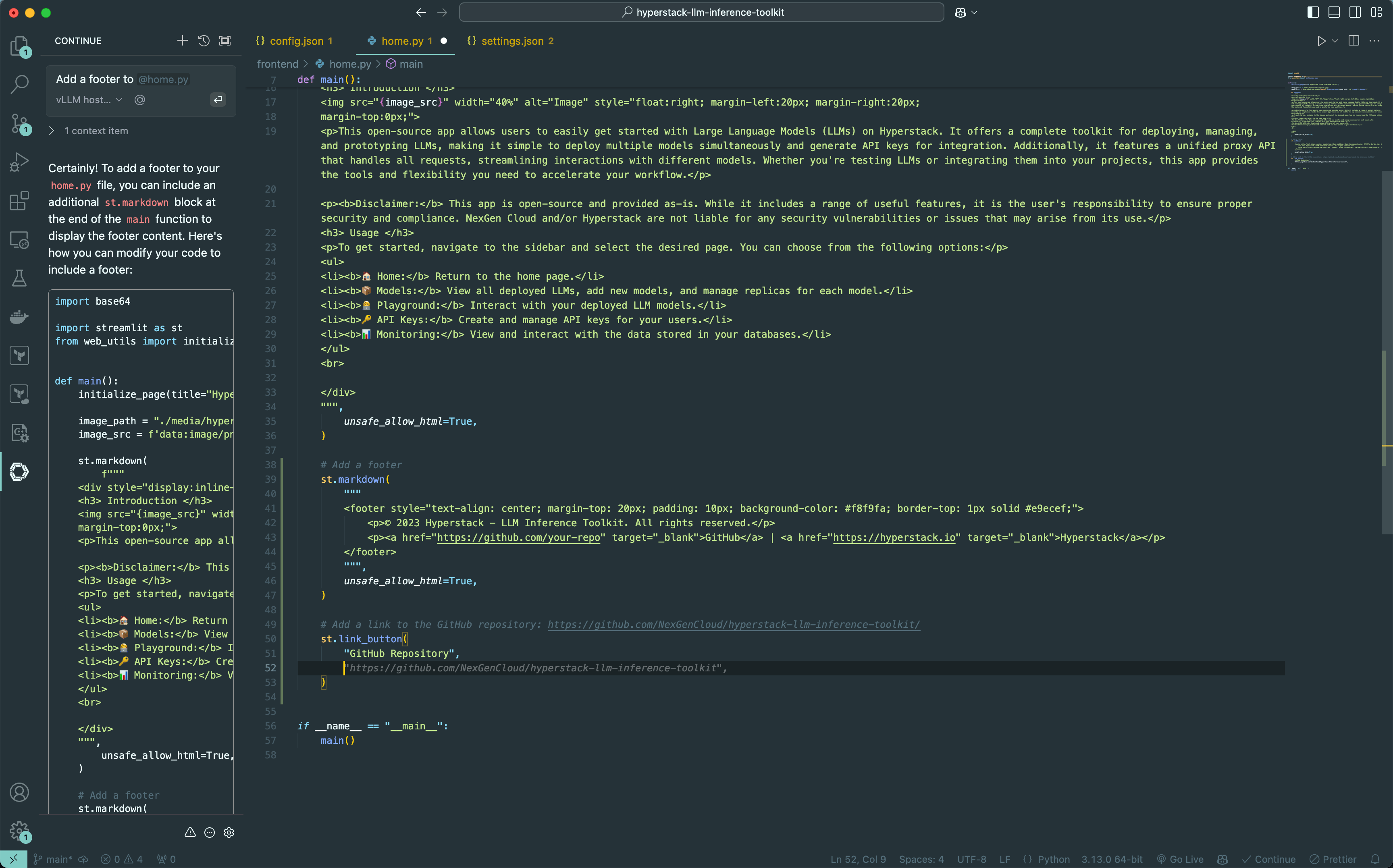Image resolution: width=1393 pixels, height=868 pixels.
Task: Go back with the navigation arrow
Action: [x=420, y=12]
